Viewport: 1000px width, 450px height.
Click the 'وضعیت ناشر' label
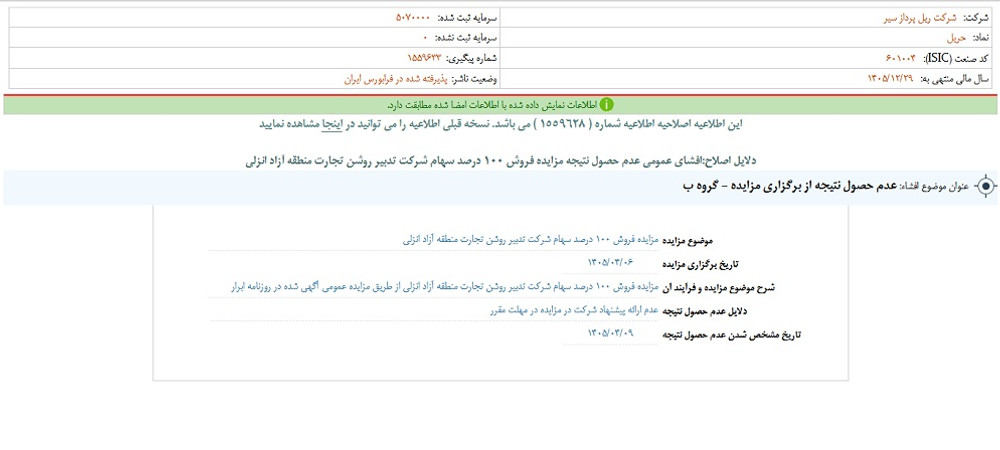(x=475, y=79)
